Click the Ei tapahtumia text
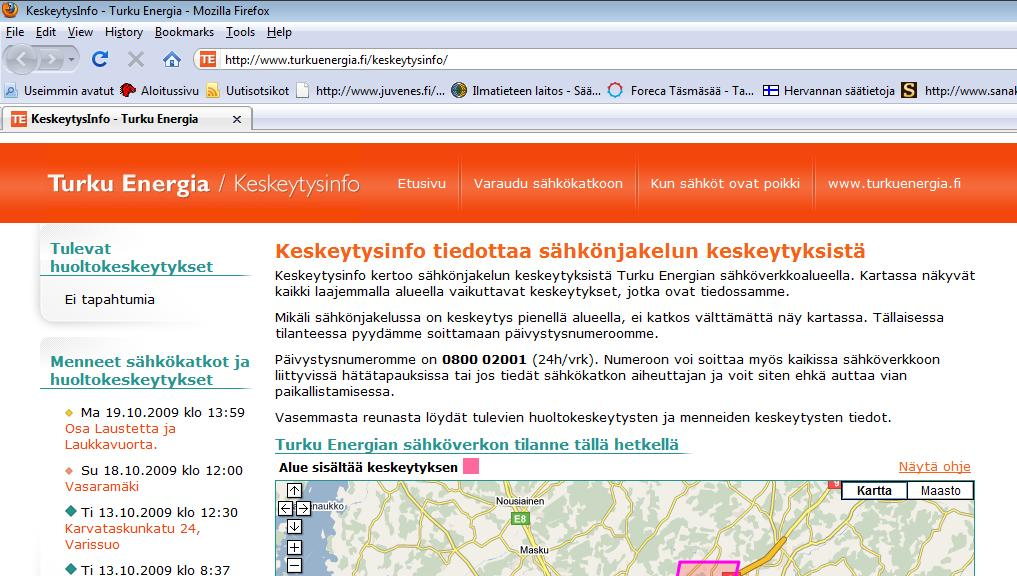The height and width of the screenshot is (576, 1017). pos(110,299)
